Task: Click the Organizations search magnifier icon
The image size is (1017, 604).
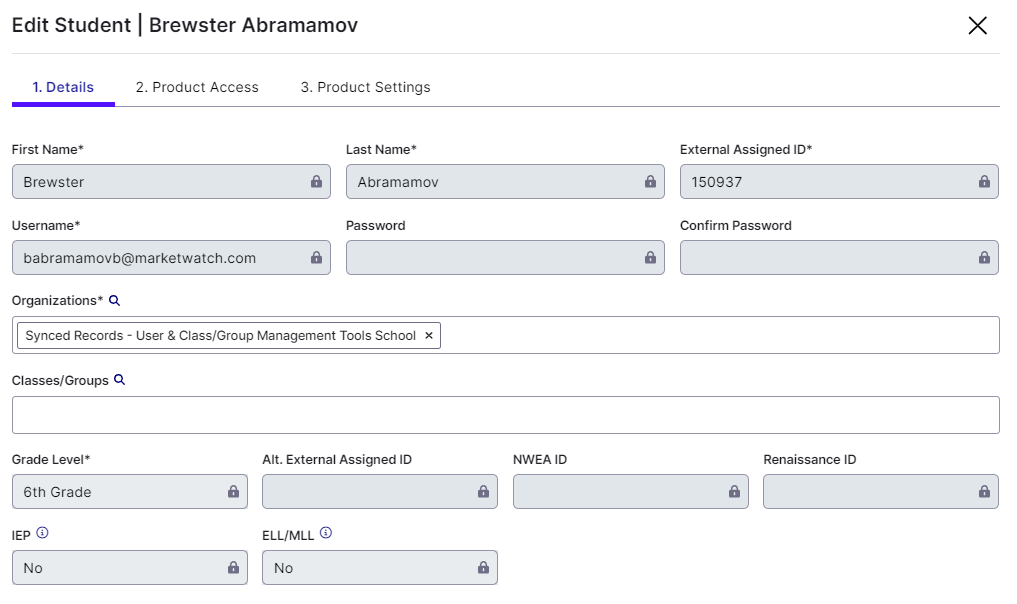Action: tap(114, 300)
